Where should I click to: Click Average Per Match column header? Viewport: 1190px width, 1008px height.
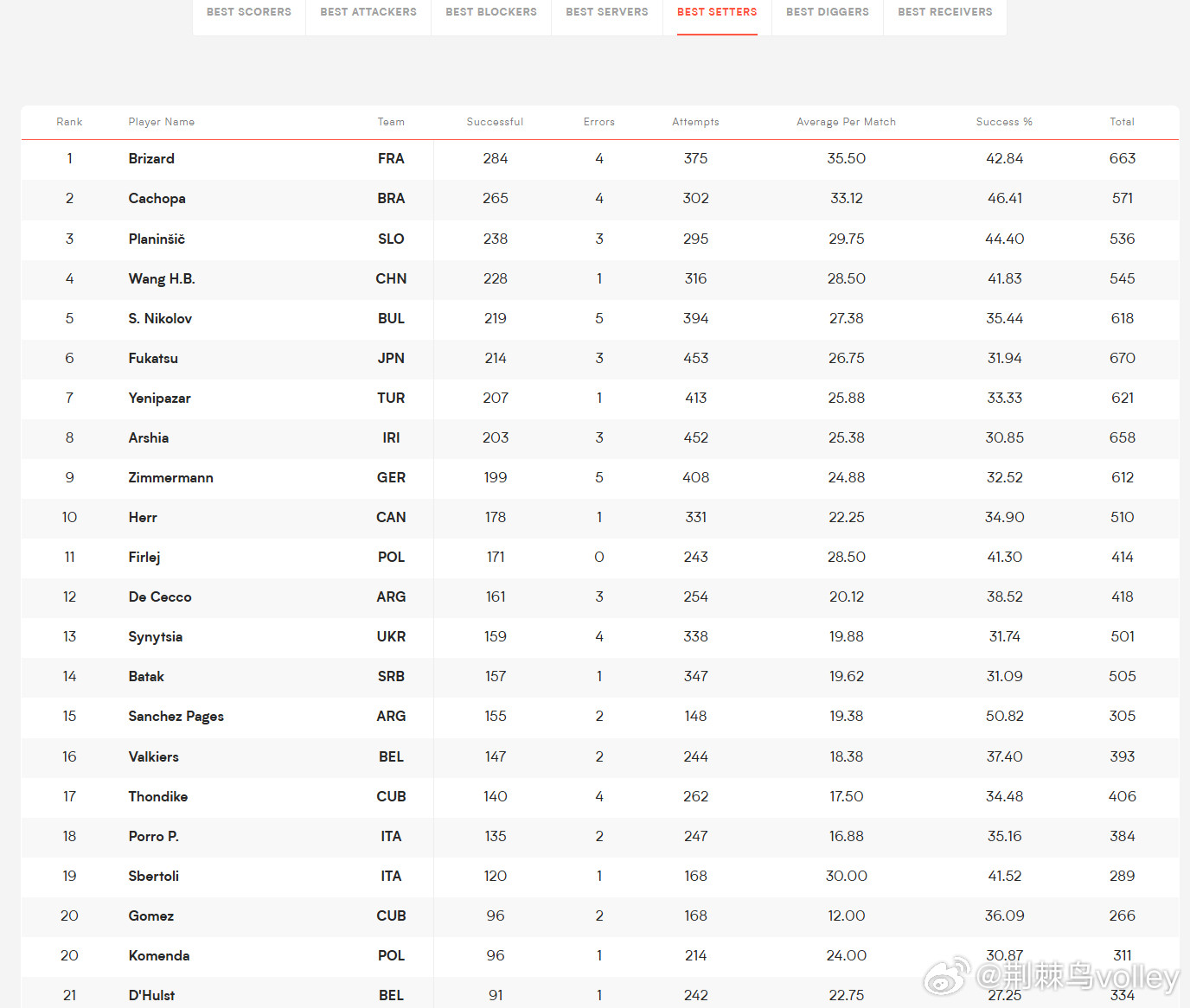click(846, 122)
